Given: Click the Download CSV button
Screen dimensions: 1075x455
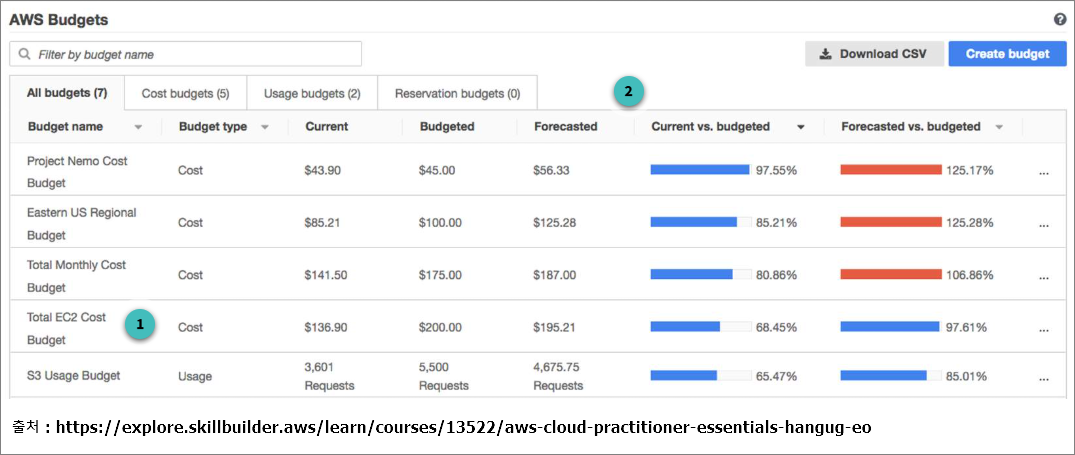Looking at the screenshot, I should tap(874, 53).
